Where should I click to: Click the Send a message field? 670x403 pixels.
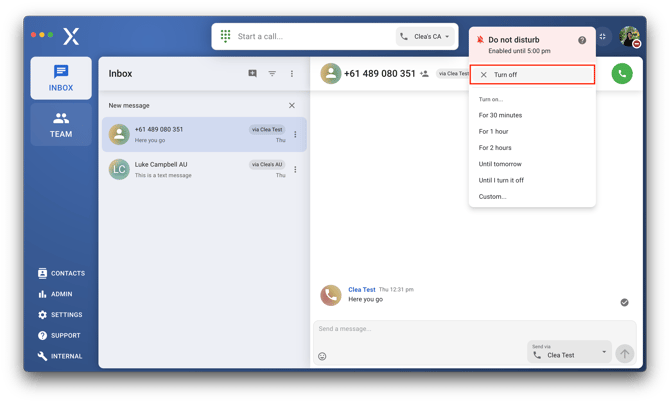pyautogui.click(x=420, y=329)
